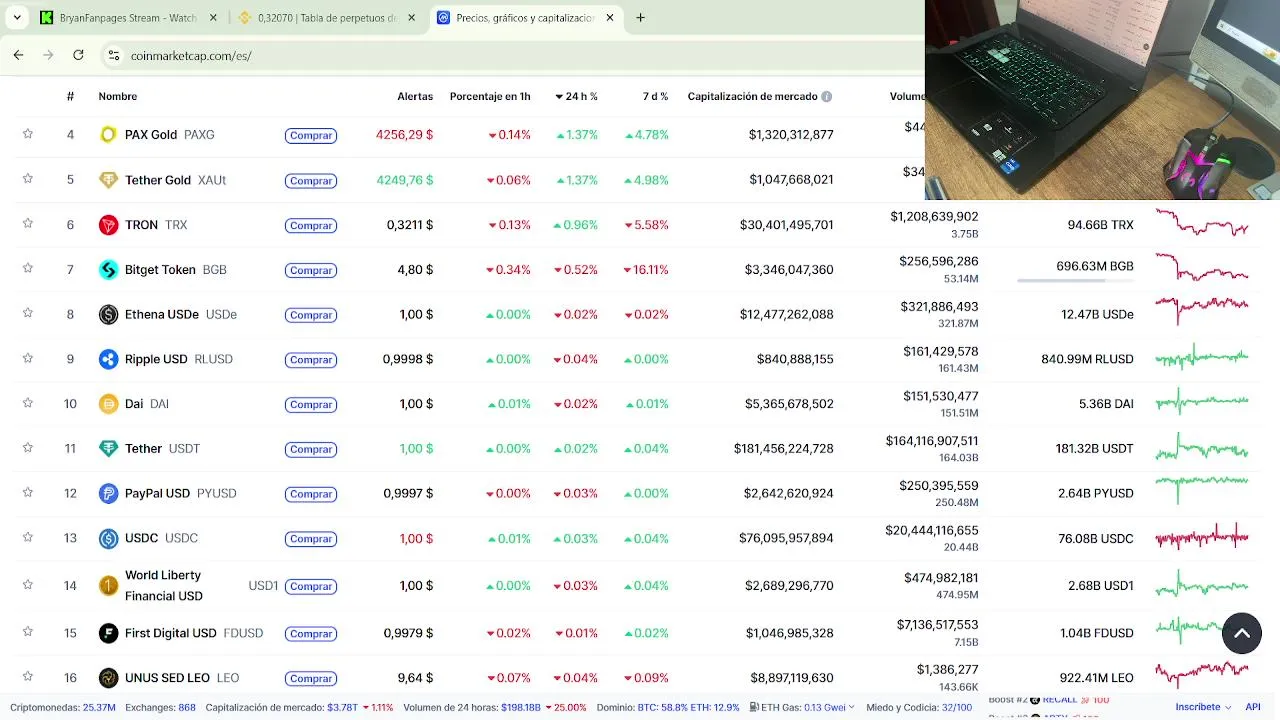Open World Liberty Financial USD logo

[108, 586]
